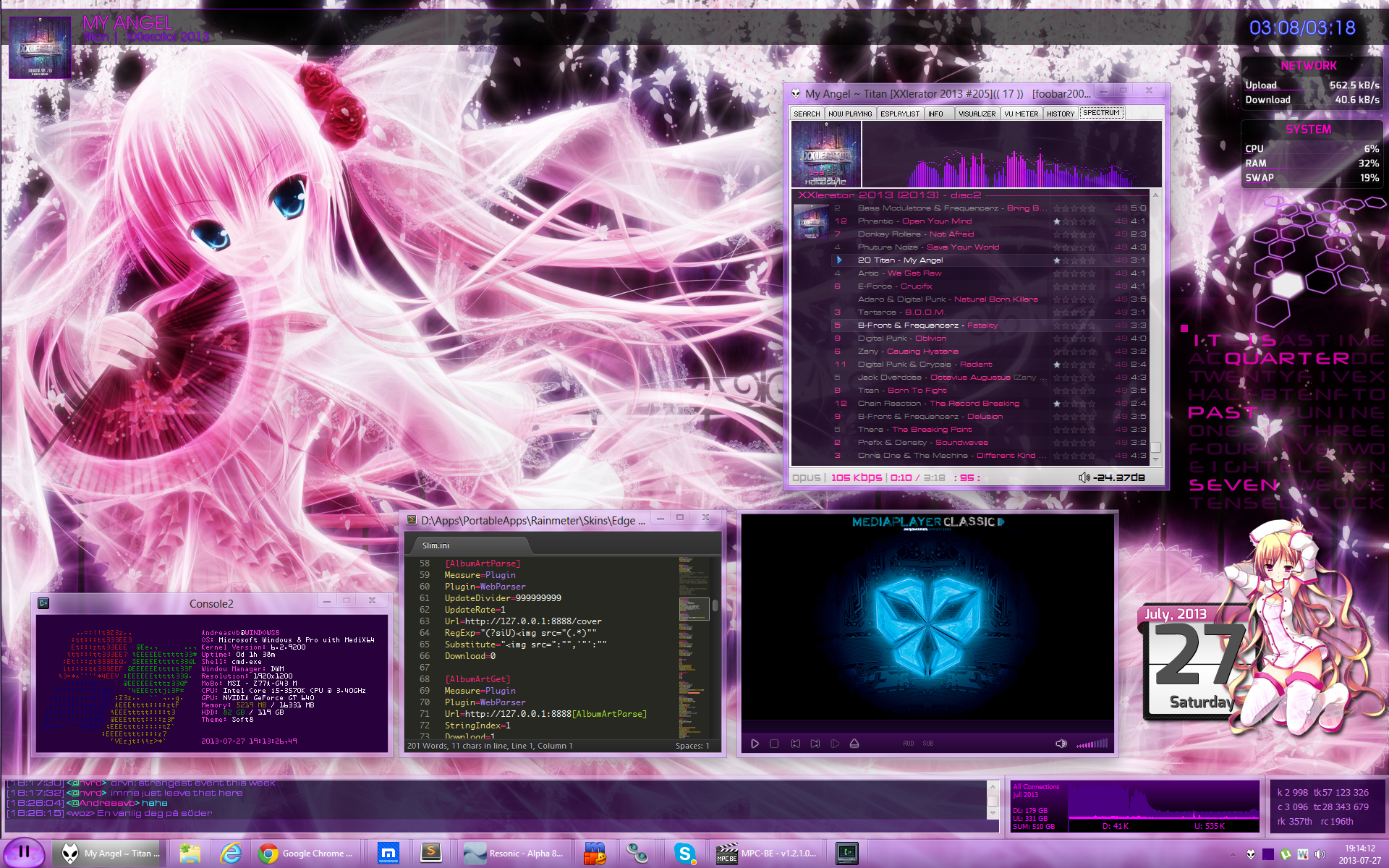The height and width of the screenshot is (868, 1389).
Task: Click rating stars for Phrantic - Open Your Mind
Action: click(1074, 221)
